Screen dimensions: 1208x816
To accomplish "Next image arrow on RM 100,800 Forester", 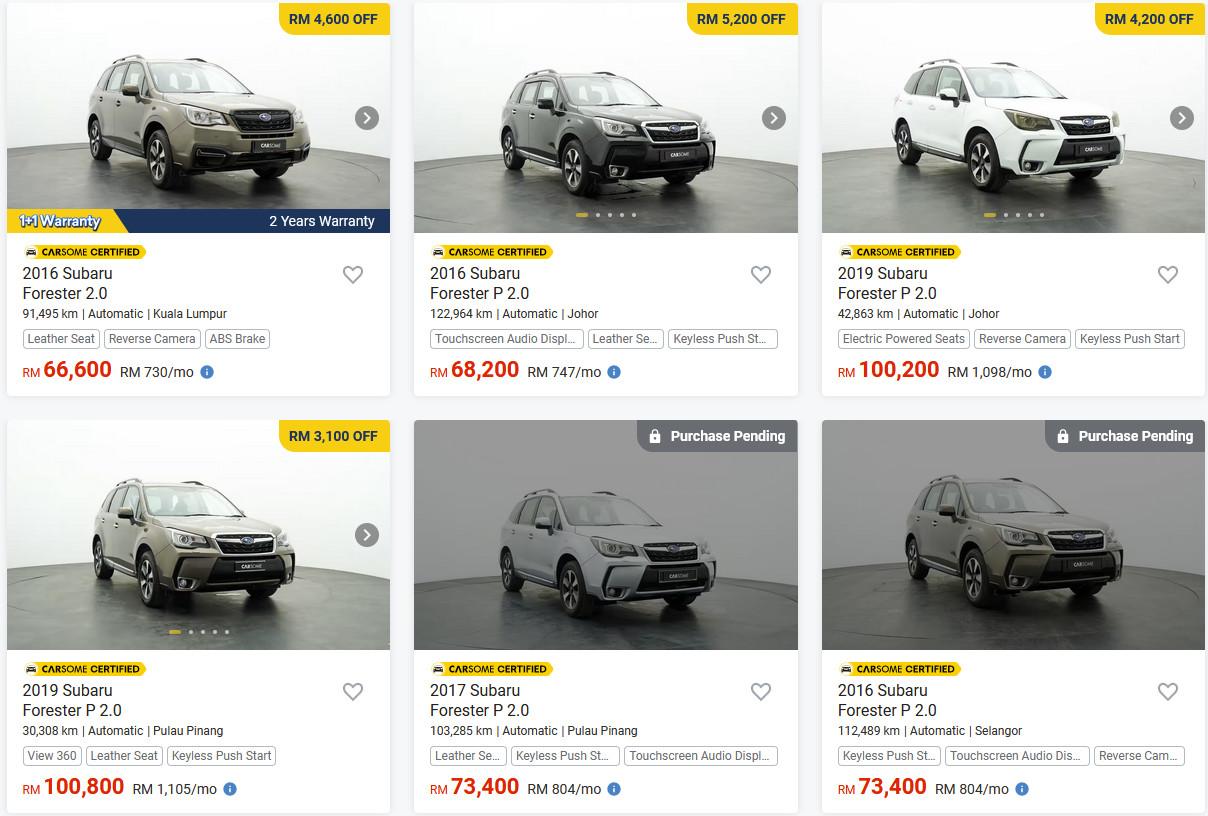I will pyautogui.click(x=367, y=535).
